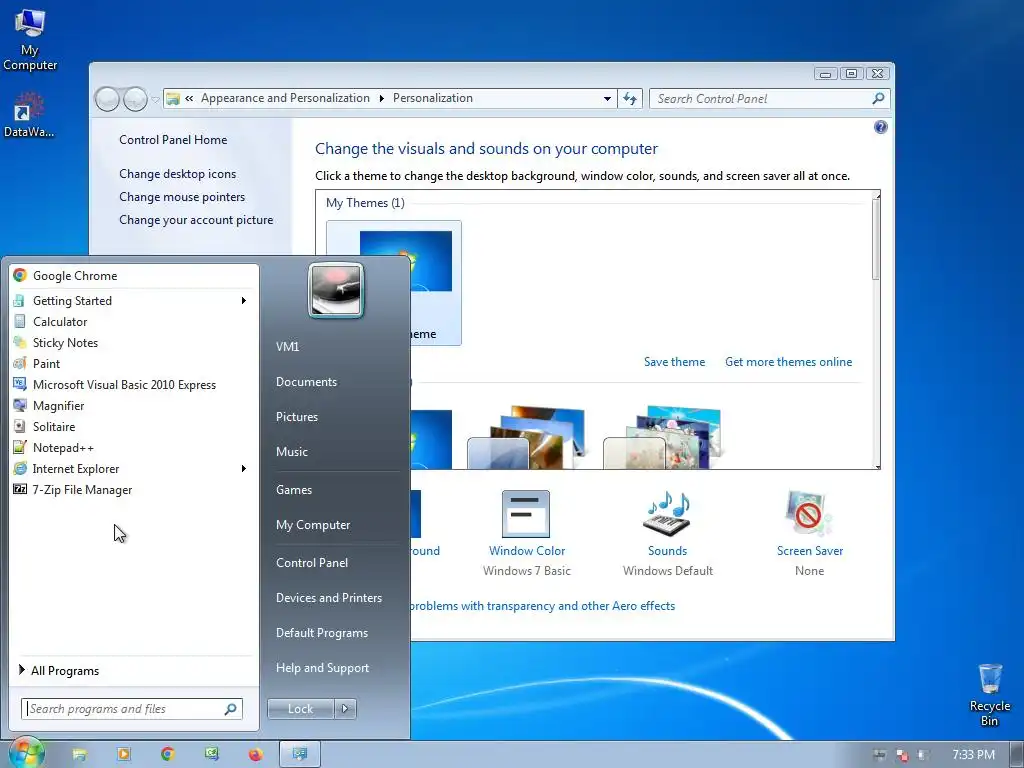
Task: Expand Internet Explorer jump list arrow
Action: (x=244, y=469)
